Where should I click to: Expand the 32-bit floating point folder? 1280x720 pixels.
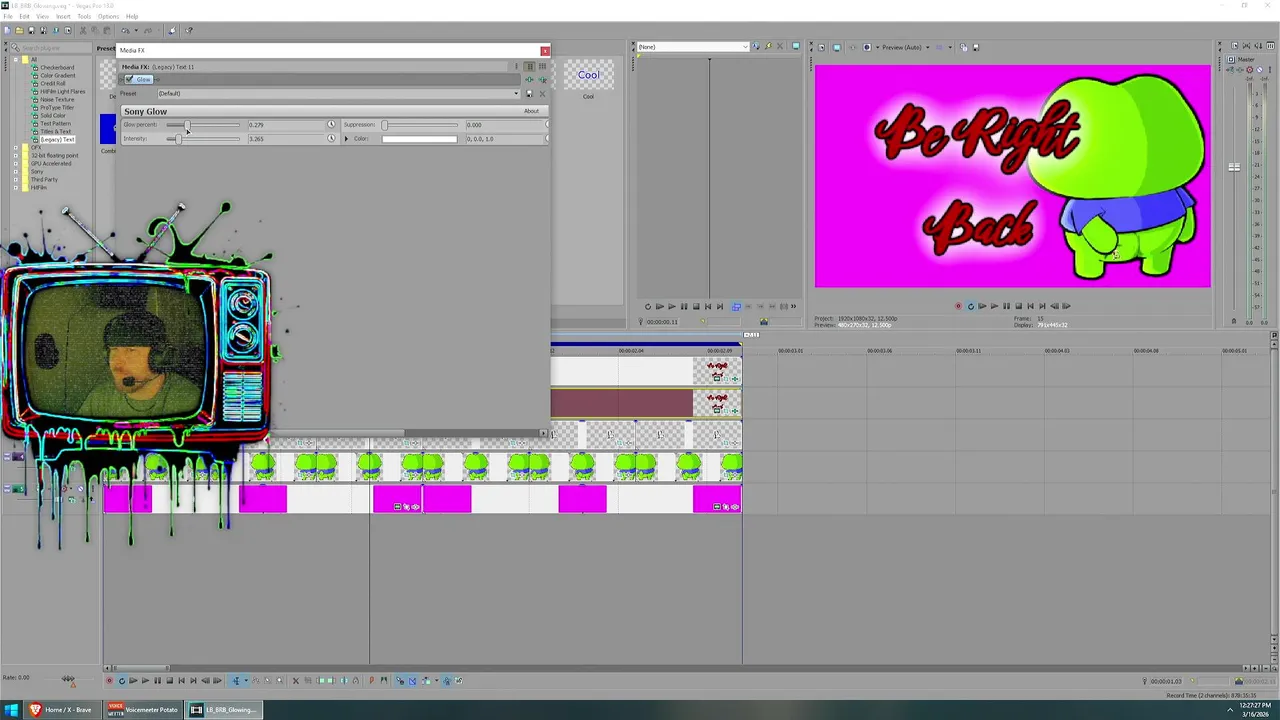click(x=16, y=156)
